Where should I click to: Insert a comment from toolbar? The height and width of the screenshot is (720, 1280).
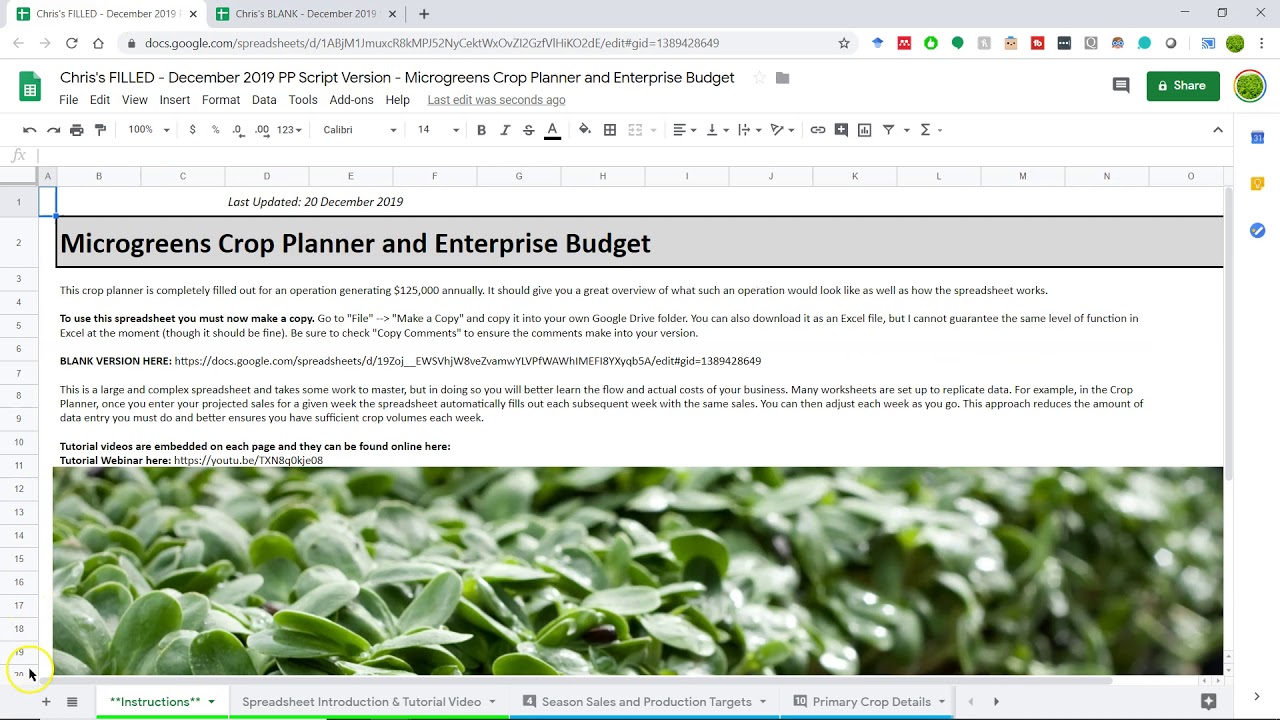(x=841, y=130)
